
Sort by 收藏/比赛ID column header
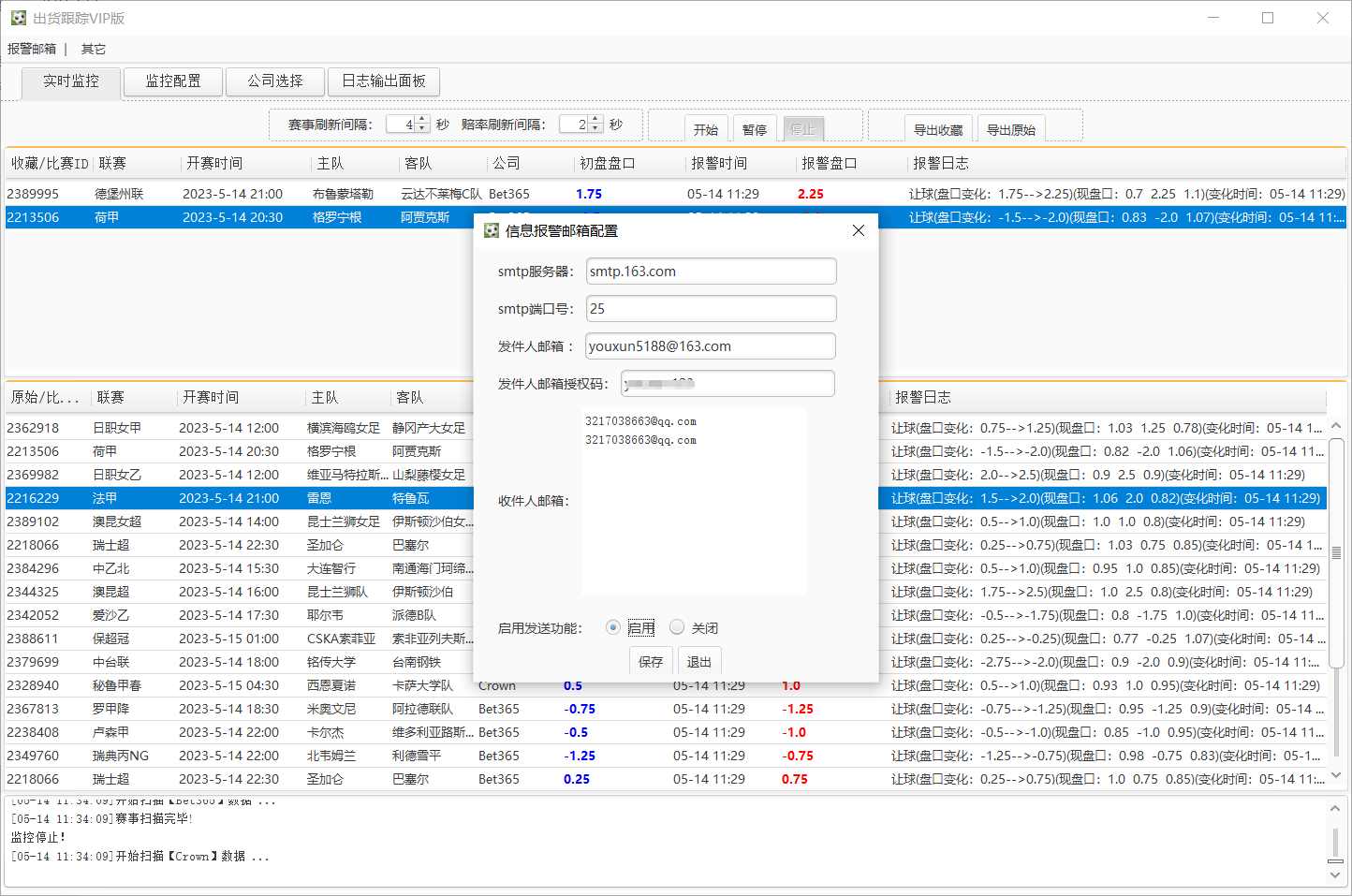50,163
